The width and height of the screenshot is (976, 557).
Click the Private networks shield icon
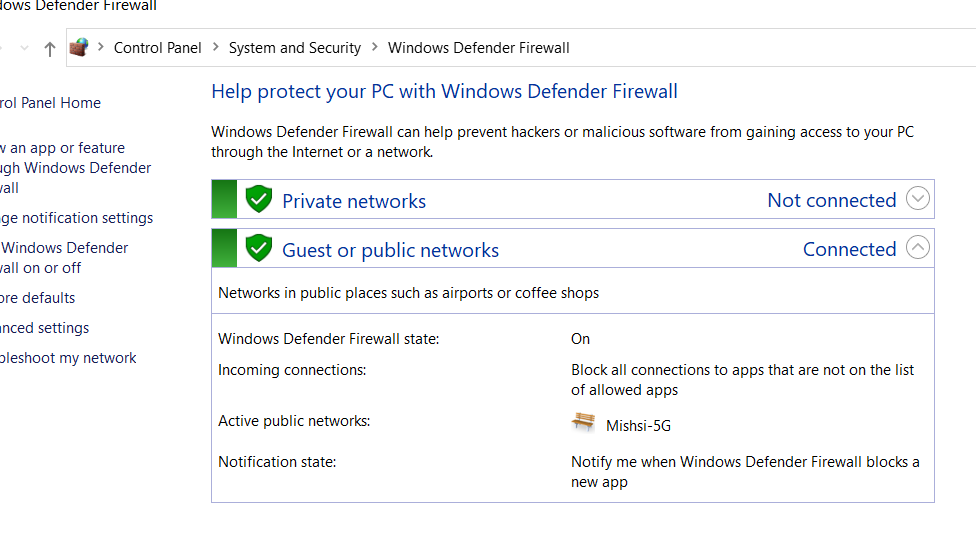click(x=258, y=199)
